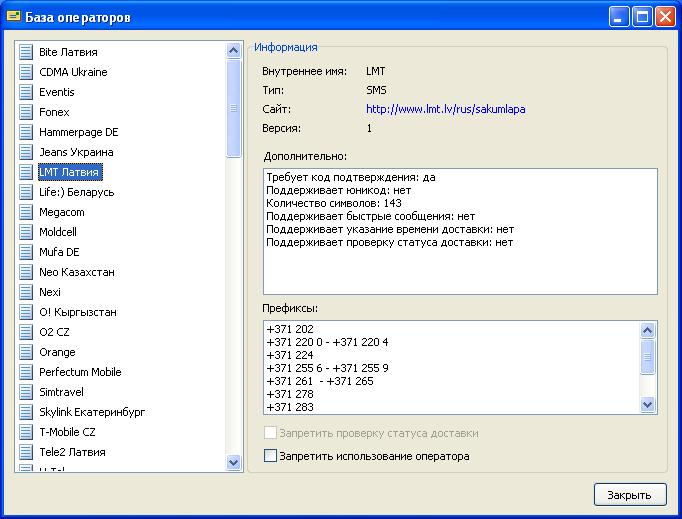This screenshot has width=682, height=519.
Task: Click the Количество символов: 143 line
Action: [334, 203]
